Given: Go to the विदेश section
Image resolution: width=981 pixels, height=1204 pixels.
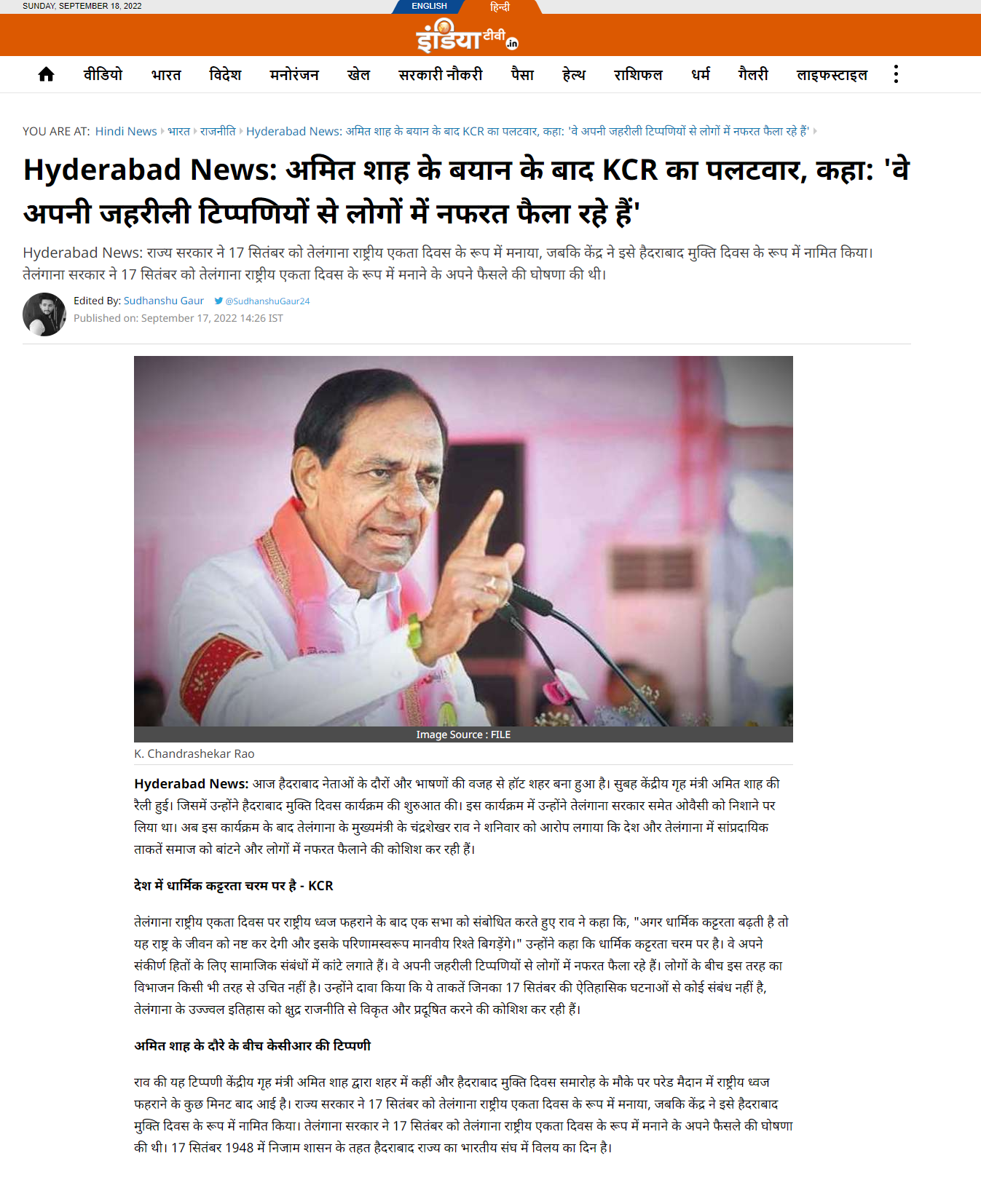Looking at the screenshot, I should 225,74.
